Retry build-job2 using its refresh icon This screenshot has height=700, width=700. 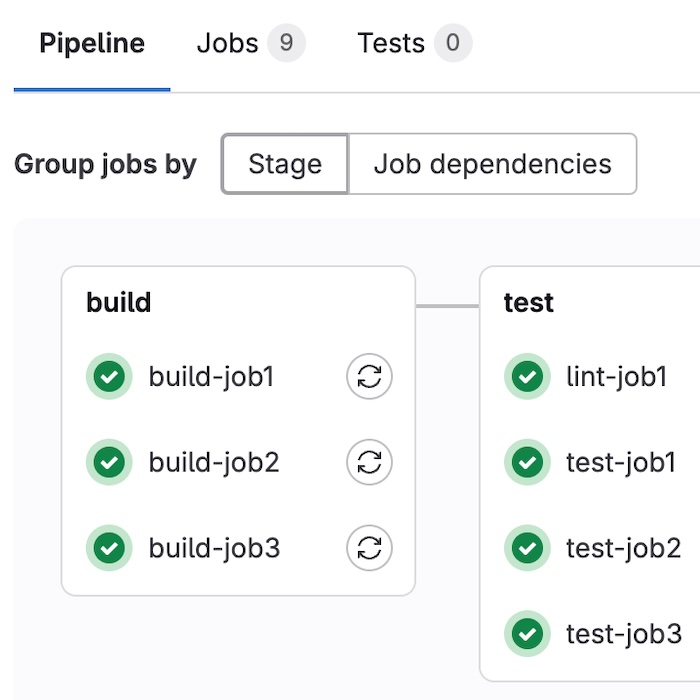coord(369,462)
